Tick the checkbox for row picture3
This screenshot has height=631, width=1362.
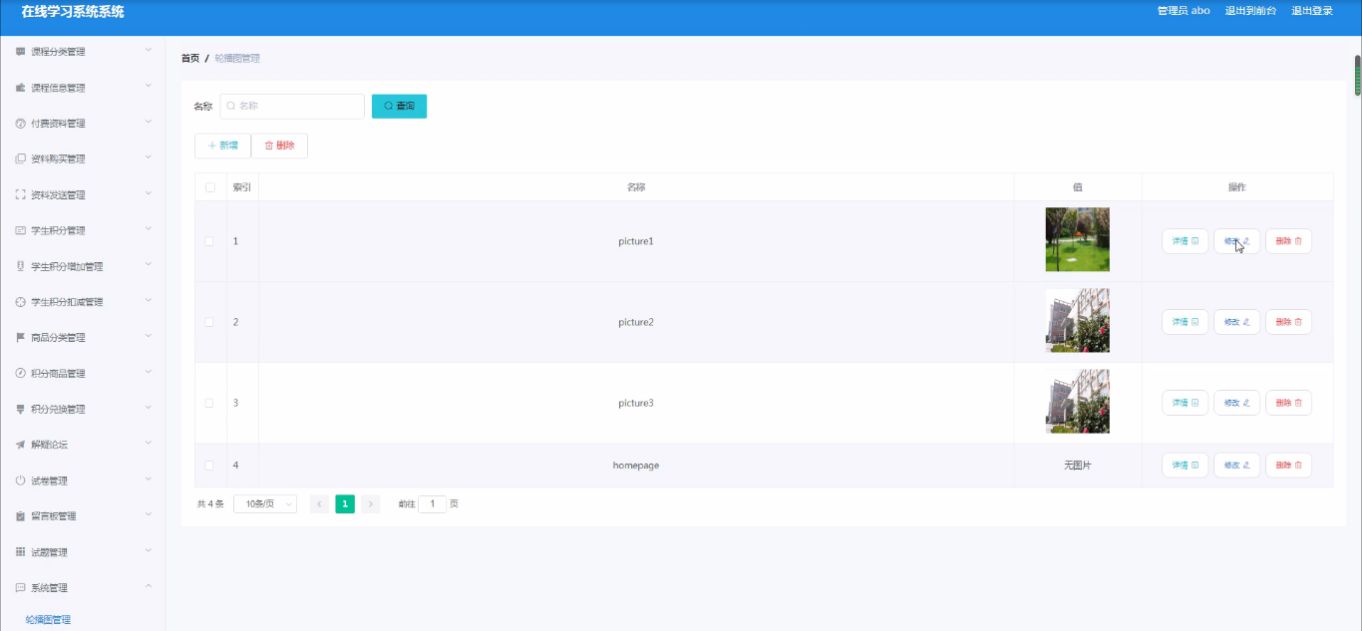pos(210,403)
